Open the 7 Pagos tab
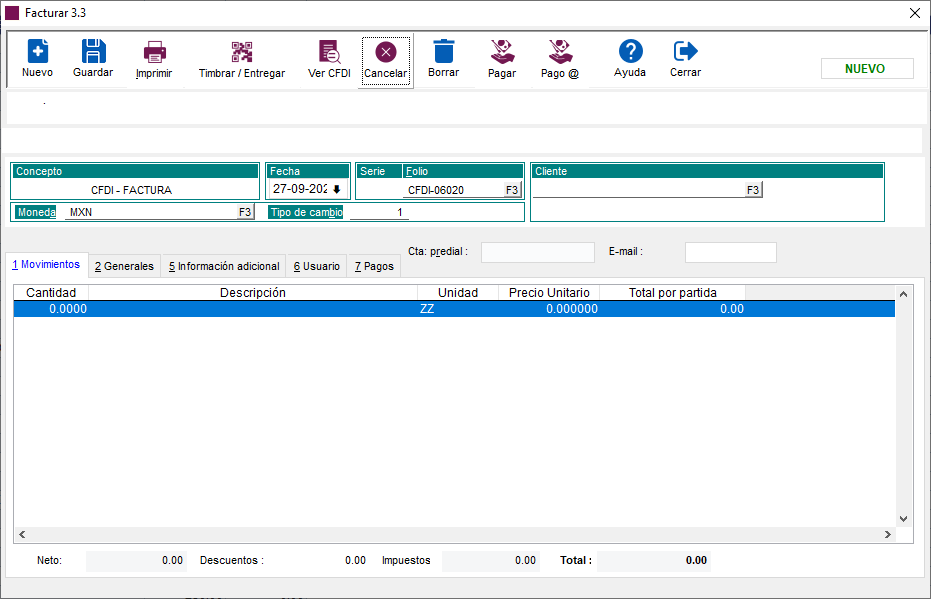931x599 pixels. click(x=374, y=267)
